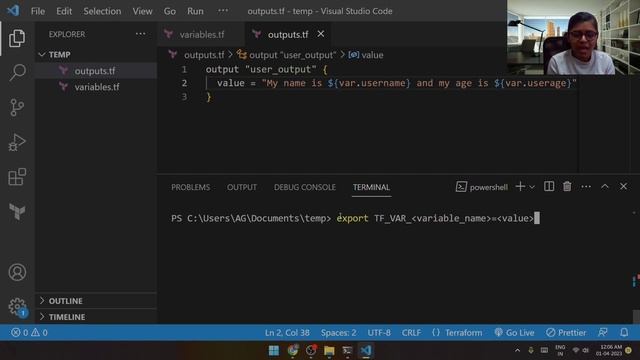
Task: Open the Selection menu
Action: click(102, 11)
